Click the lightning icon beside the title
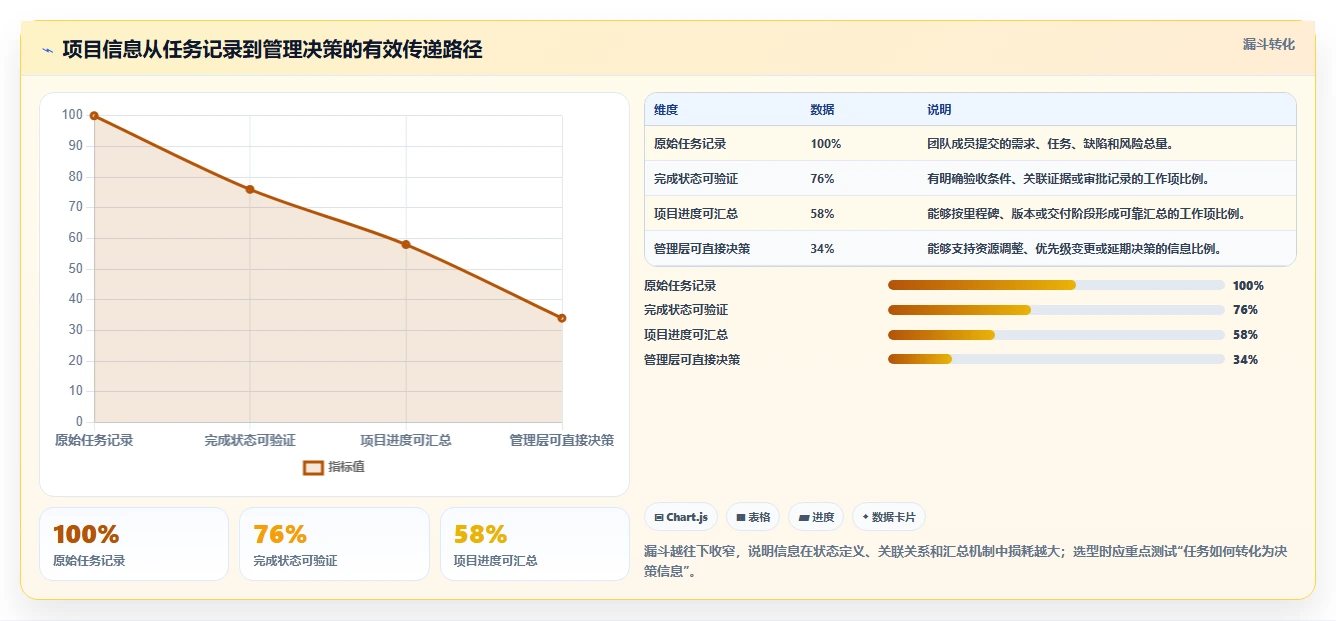The height and width of the screenshot is (621, 1336). 47,50
